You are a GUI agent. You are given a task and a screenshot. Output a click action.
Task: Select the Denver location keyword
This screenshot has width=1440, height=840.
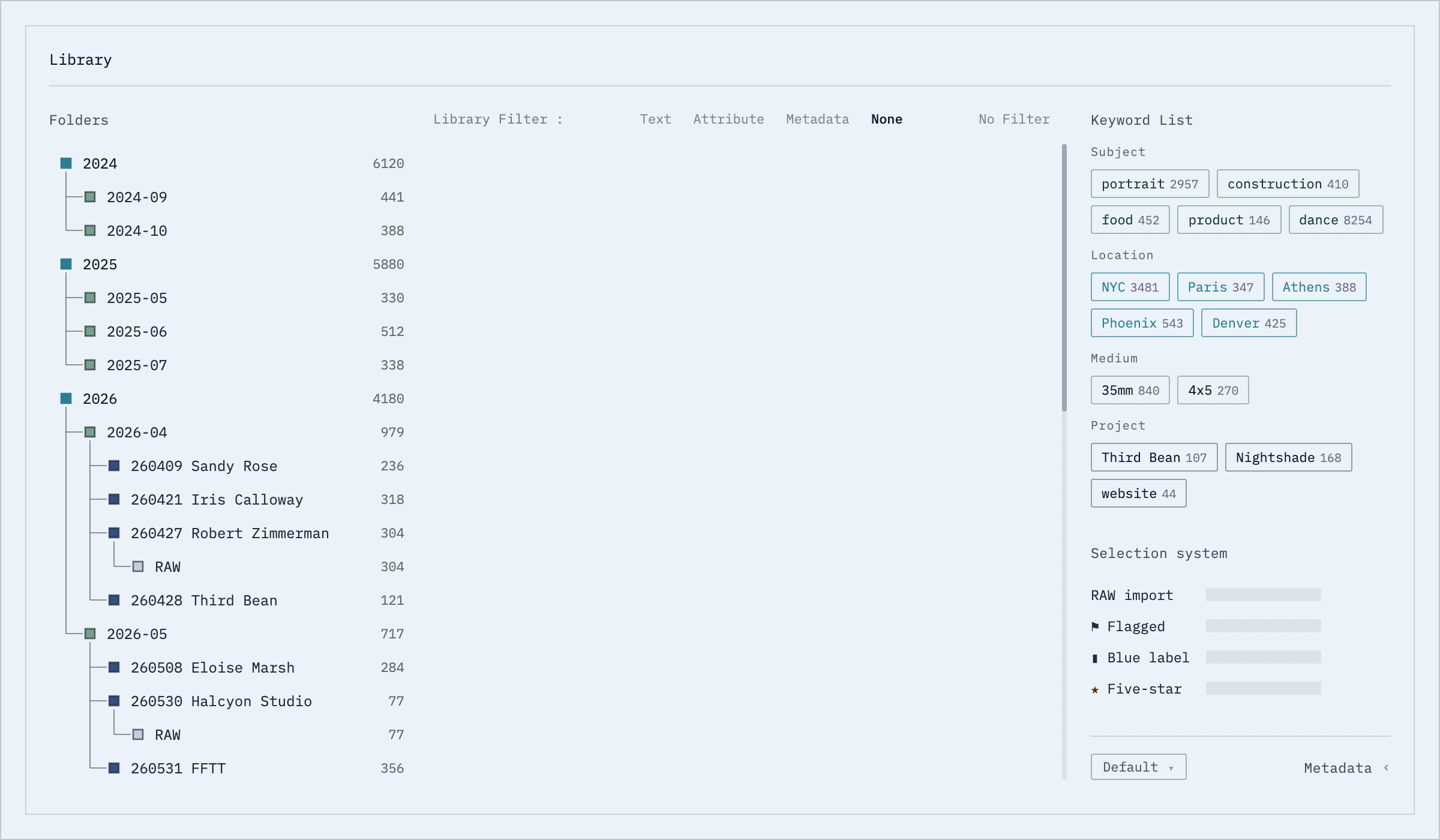click(1249, 323)
